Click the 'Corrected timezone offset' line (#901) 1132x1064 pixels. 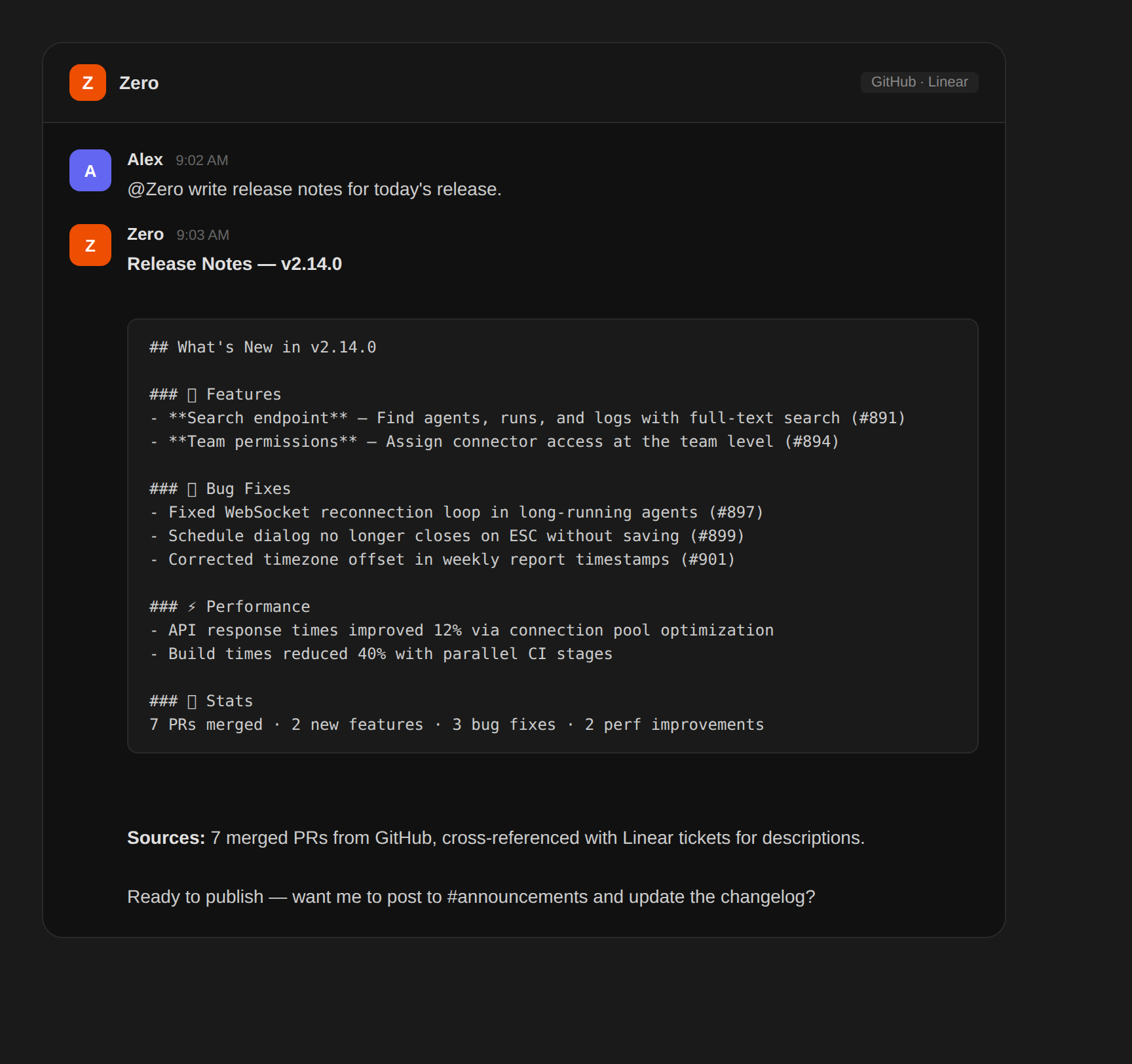(443, 560)
